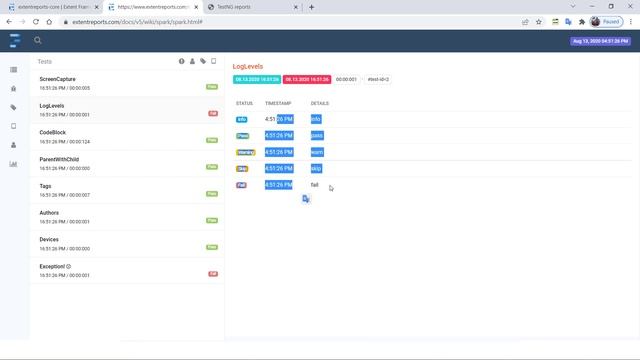This screenshot has width=640, height=360.
Task: Click the Extent logo in header
Action: point(15,40)
